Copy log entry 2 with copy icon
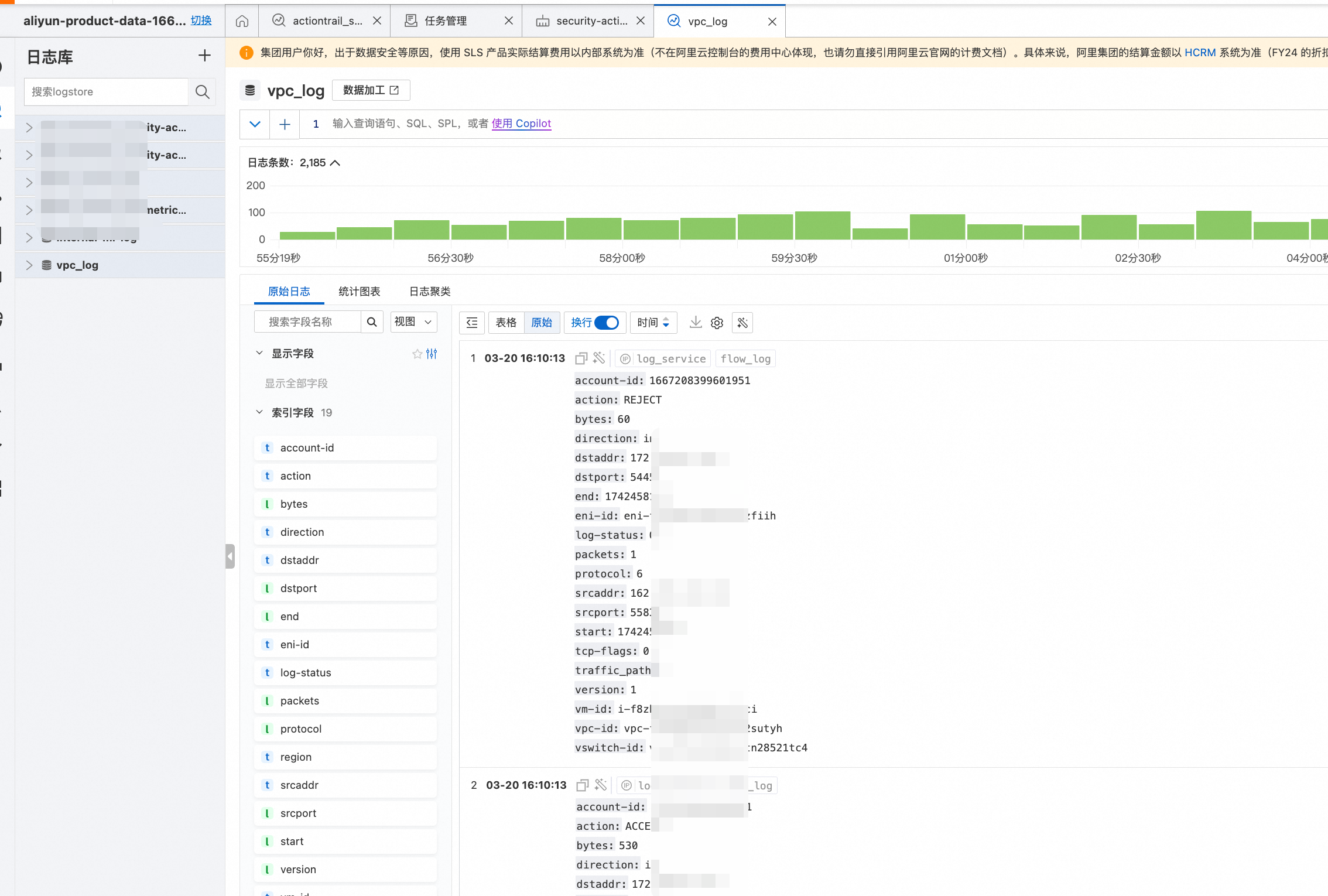This screenshot has width=1328, height=896. (x=583, y=785)
